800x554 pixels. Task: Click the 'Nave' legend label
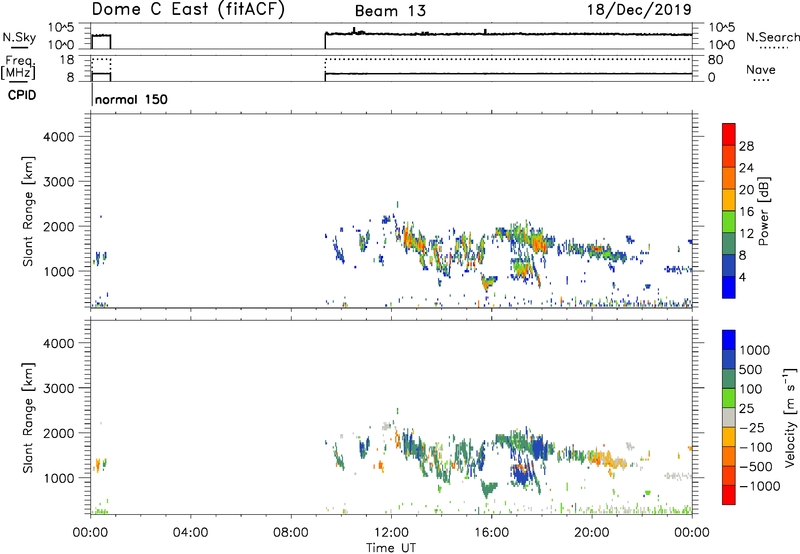761,69
